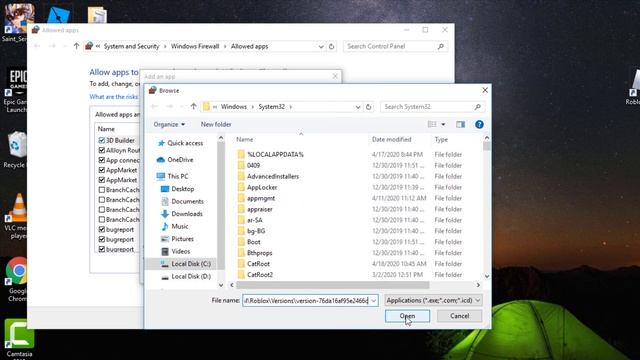Open the view options dropdown arrow
Screen dimensions: 640x360
[443, 124]
